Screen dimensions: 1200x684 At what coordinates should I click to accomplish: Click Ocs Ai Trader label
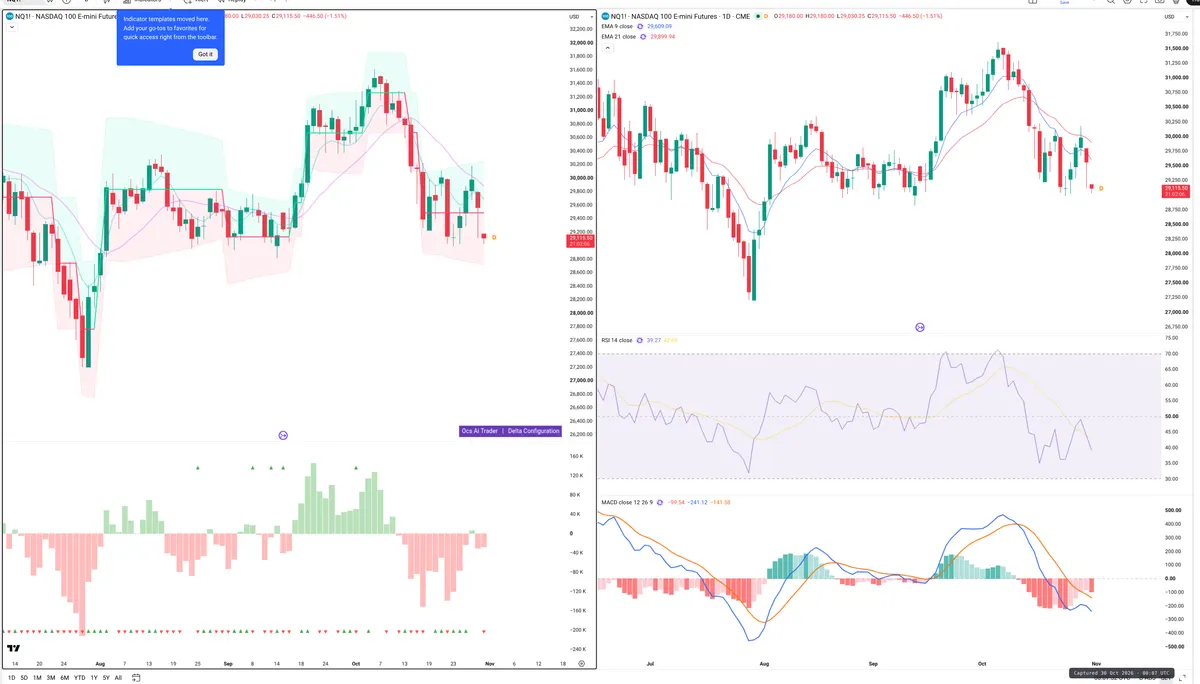coord(480,431)
